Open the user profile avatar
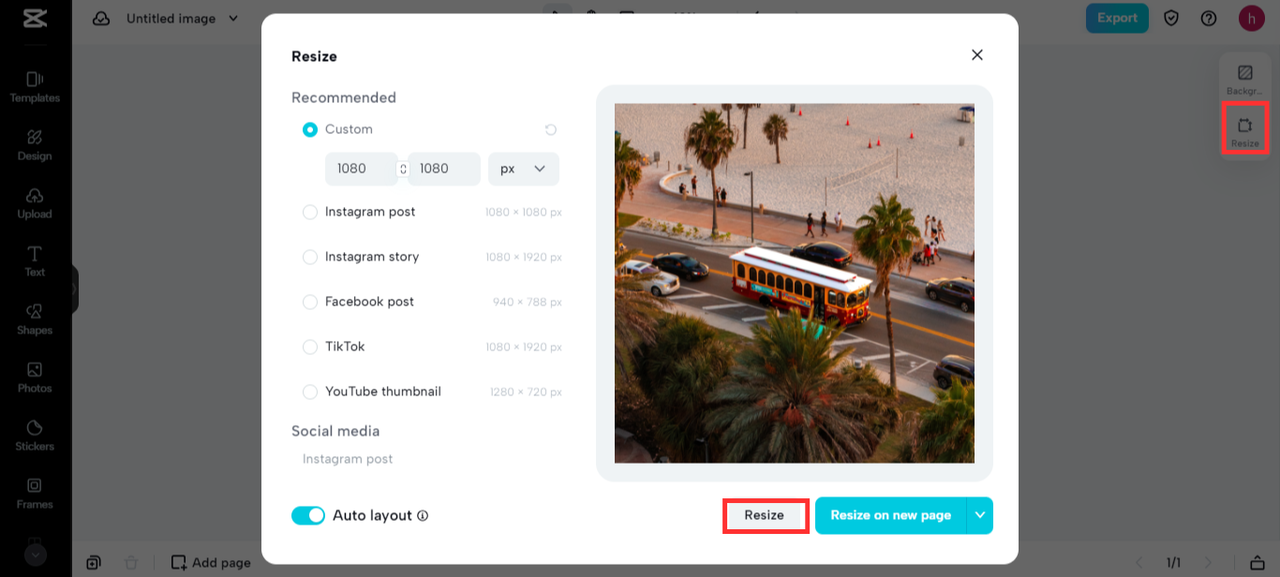1280x577 pixels. (x=1252, y=18)
